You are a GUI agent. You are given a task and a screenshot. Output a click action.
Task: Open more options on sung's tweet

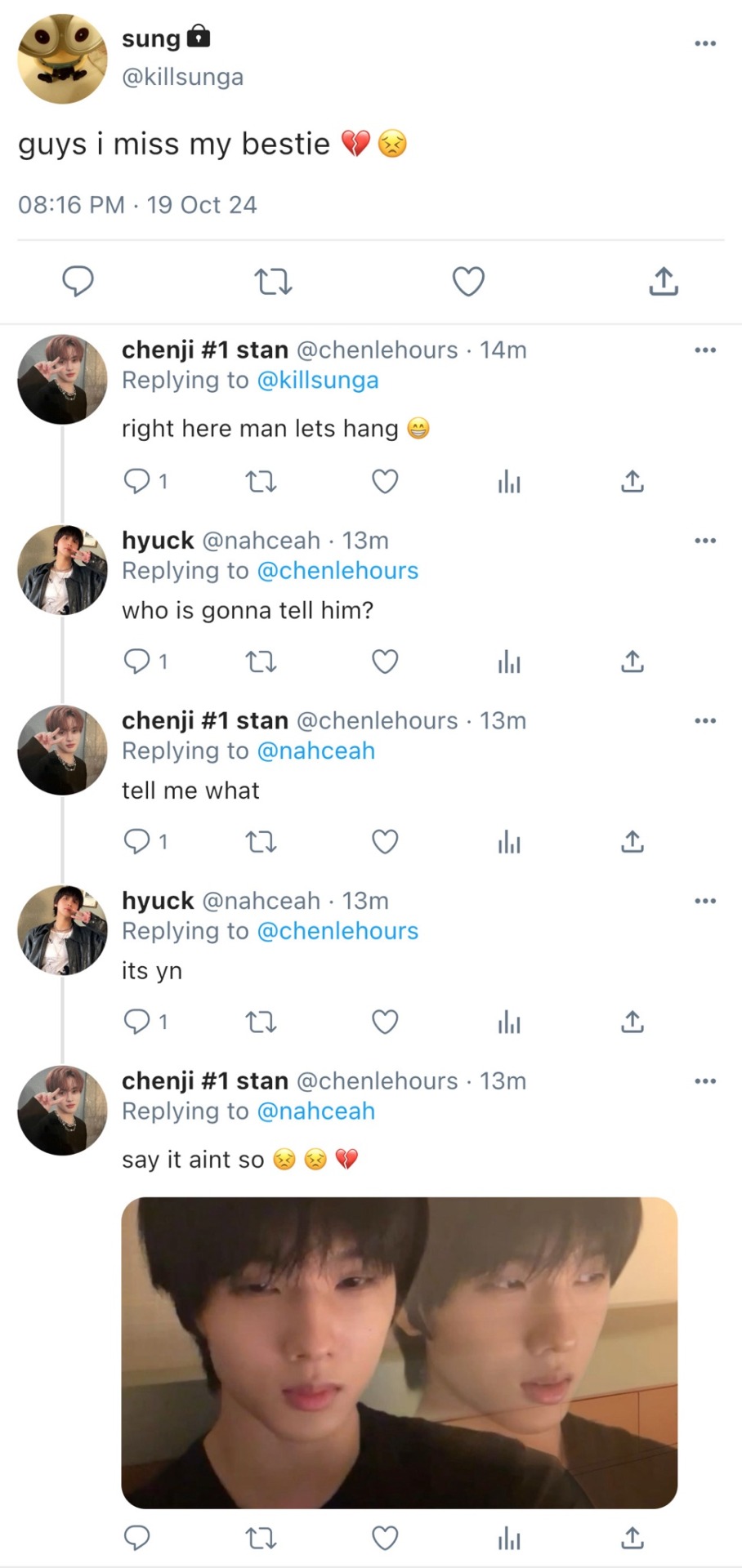click(704, 43)
